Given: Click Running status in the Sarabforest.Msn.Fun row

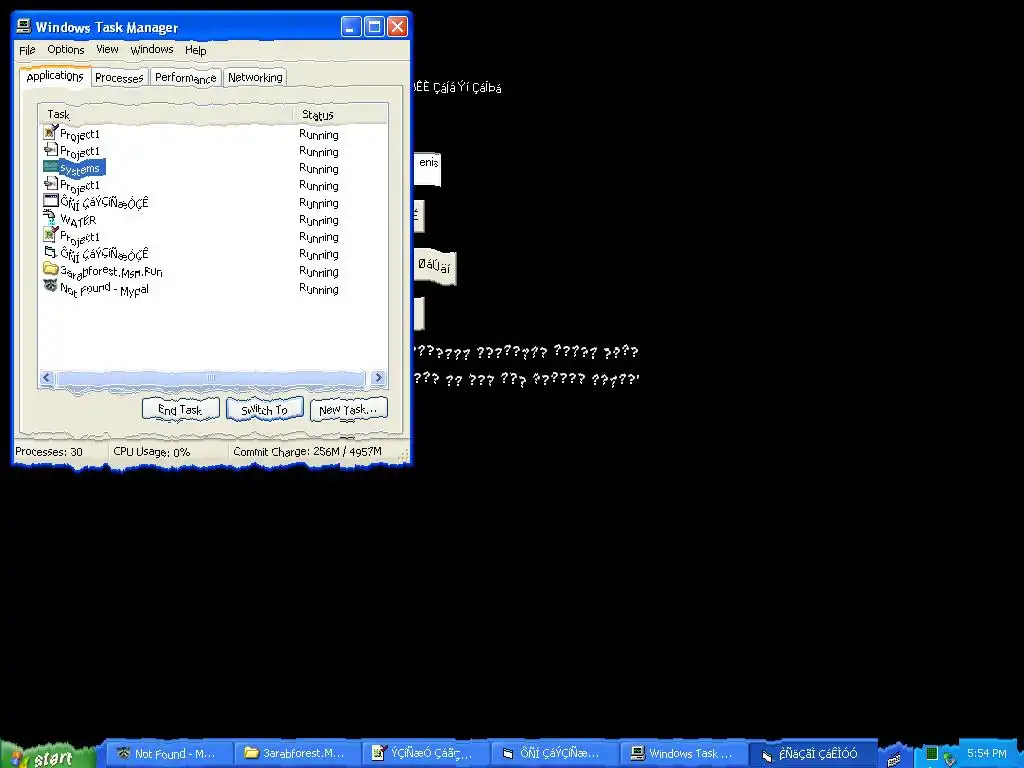Looking at the screenshot, I should tap(319, 272).
